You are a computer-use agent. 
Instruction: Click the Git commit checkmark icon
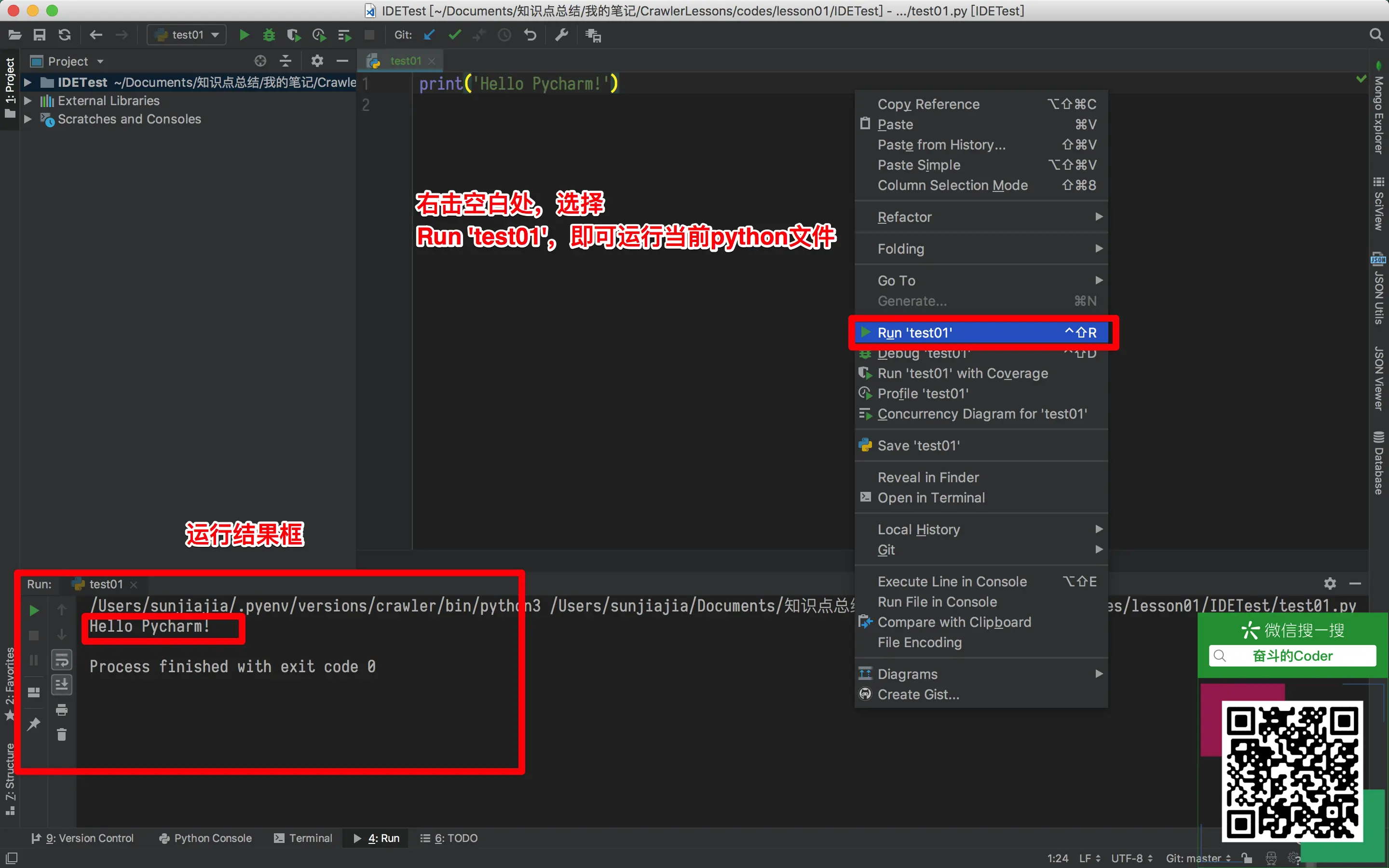coord(455,35)
